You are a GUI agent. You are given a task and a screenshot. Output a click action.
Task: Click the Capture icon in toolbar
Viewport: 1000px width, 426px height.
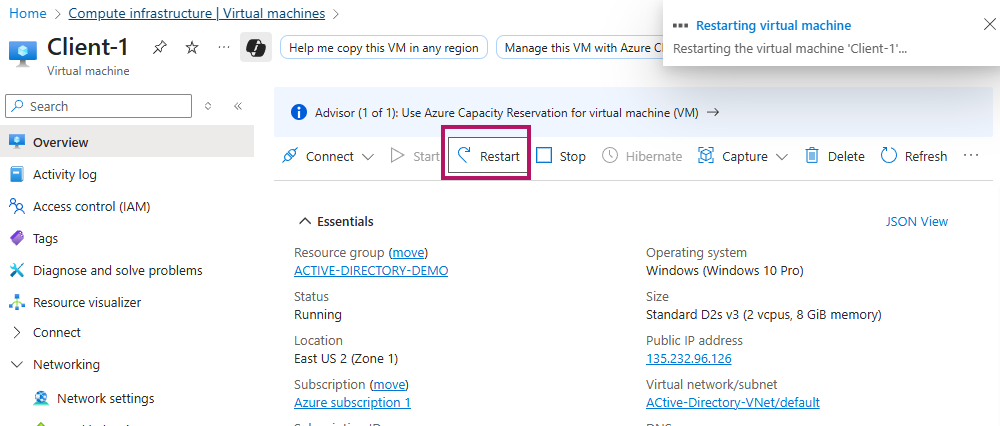(x=706, y=156)
